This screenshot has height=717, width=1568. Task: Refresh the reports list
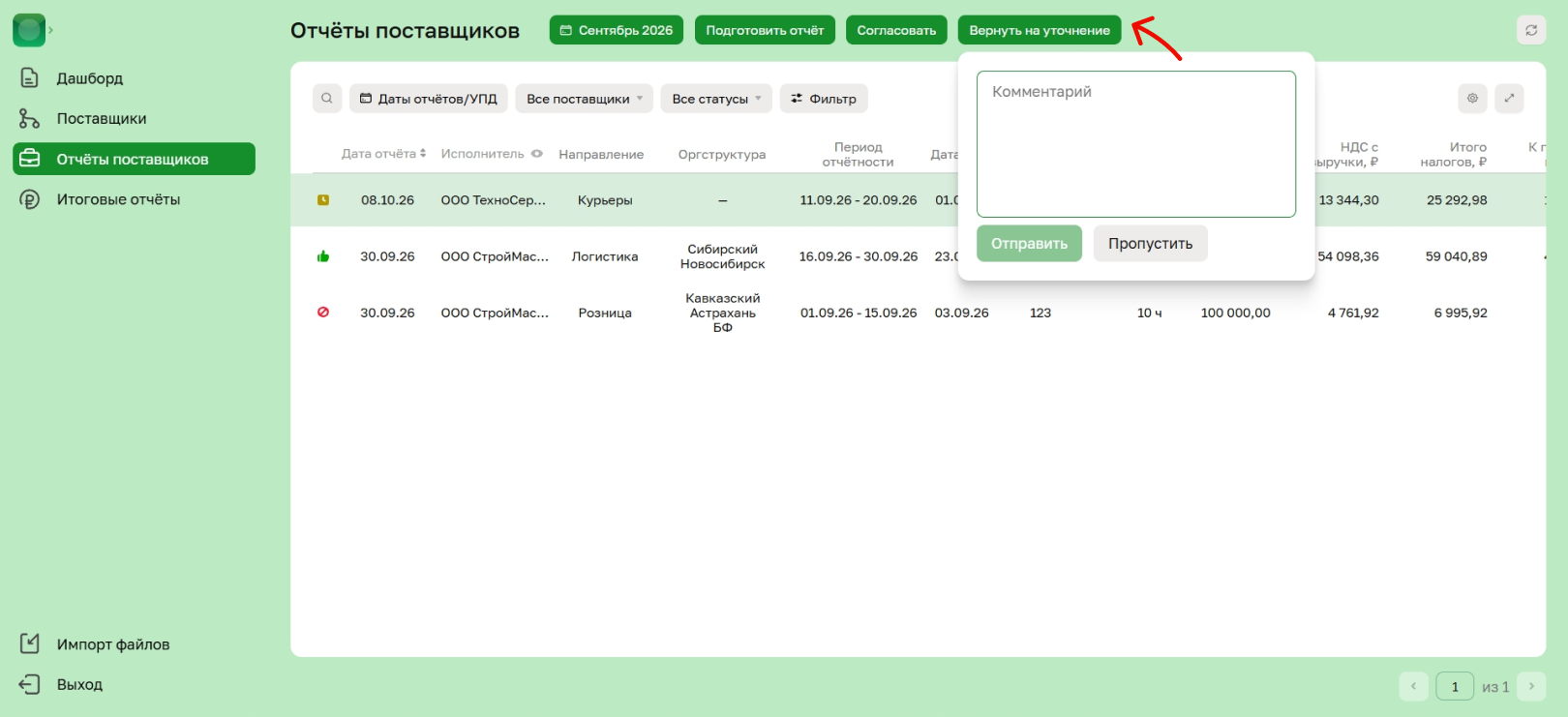point(1531,30)
